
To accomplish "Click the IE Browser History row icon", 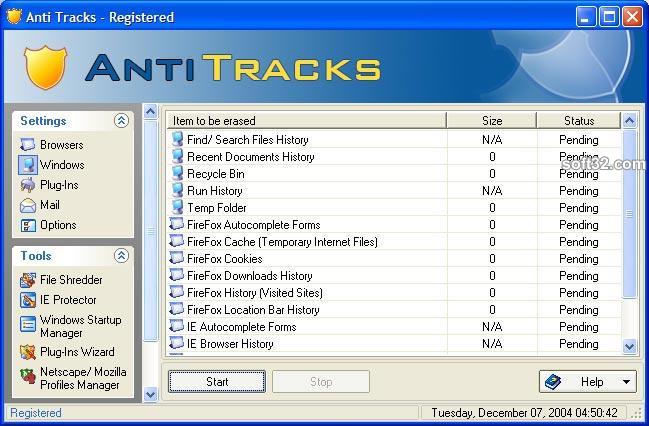I will click(x=177, y=343).
